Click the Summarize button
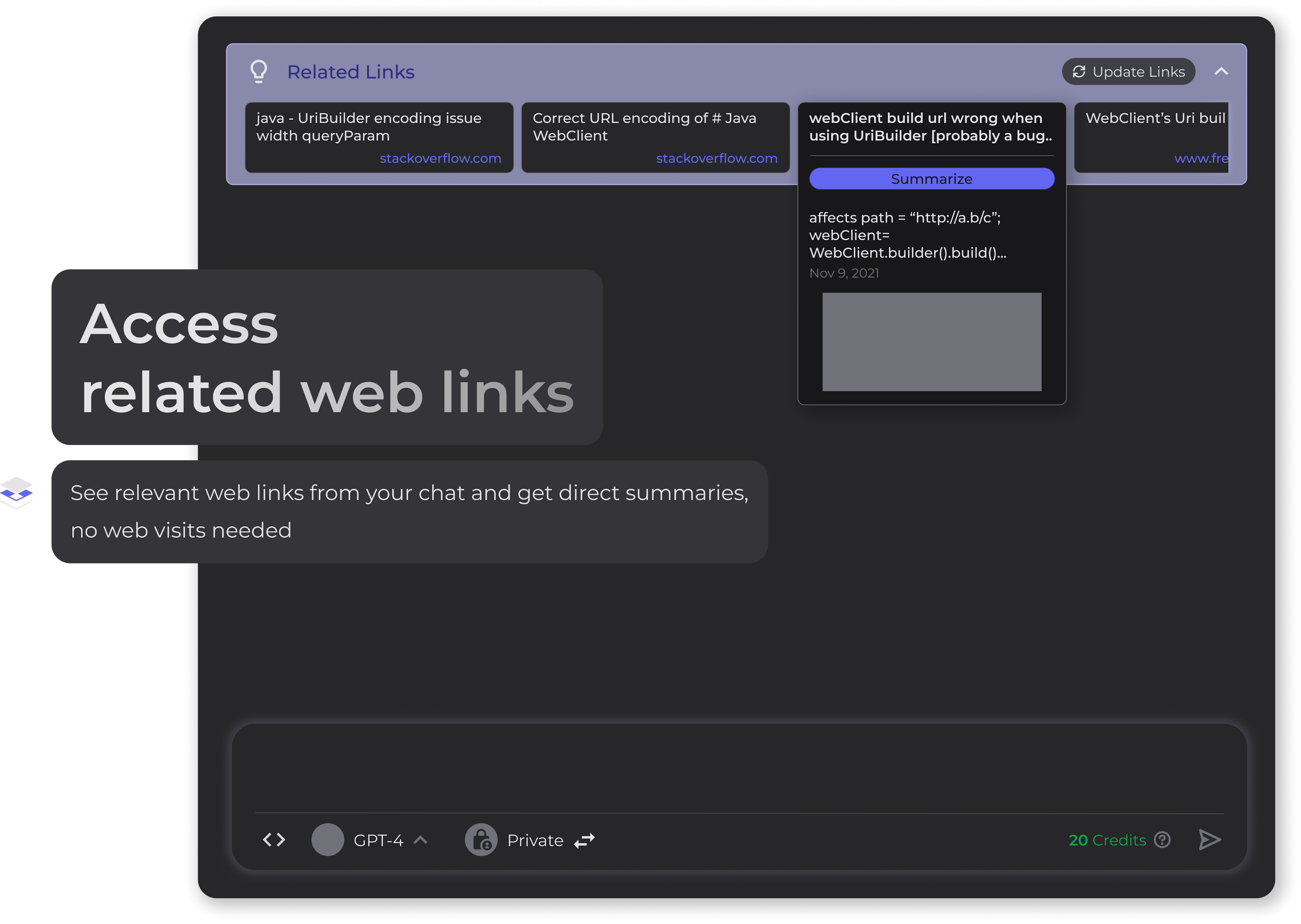 click(x=931, y=179)
